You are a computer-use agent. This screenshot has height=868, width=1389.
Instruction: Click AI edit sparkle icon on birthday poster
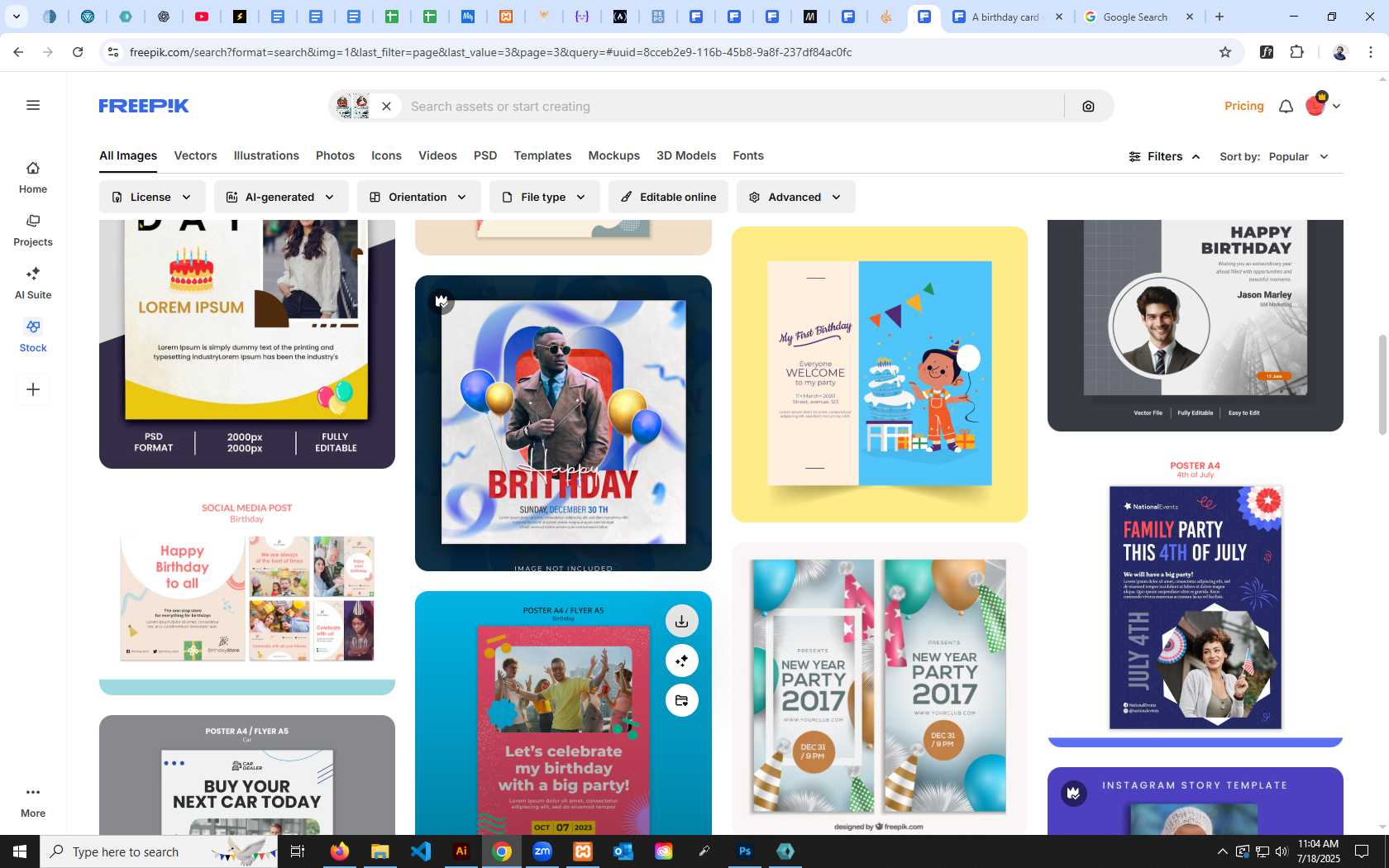[681, 661]
